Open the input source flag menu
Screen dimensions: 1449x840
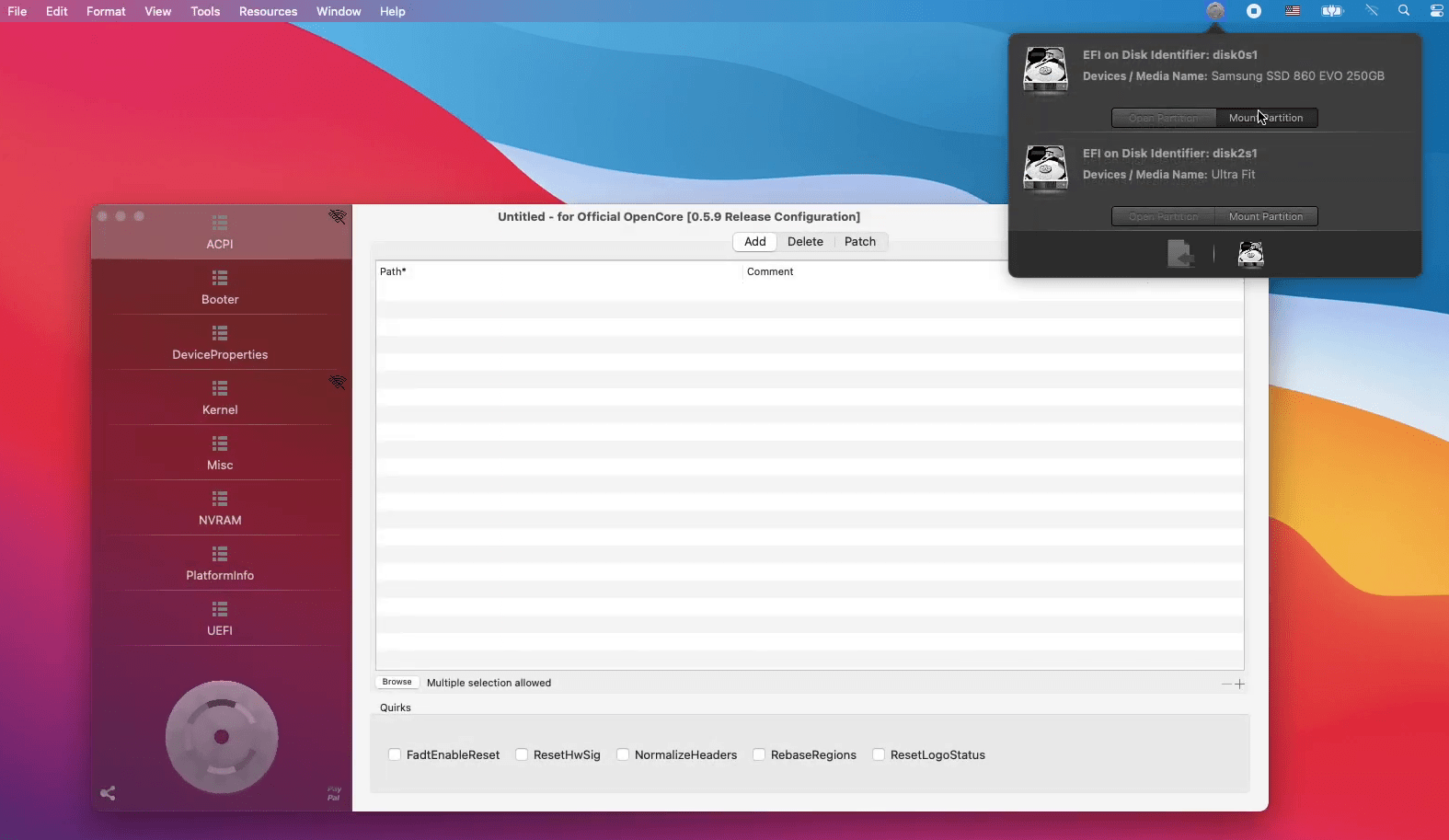point(1293,11)
